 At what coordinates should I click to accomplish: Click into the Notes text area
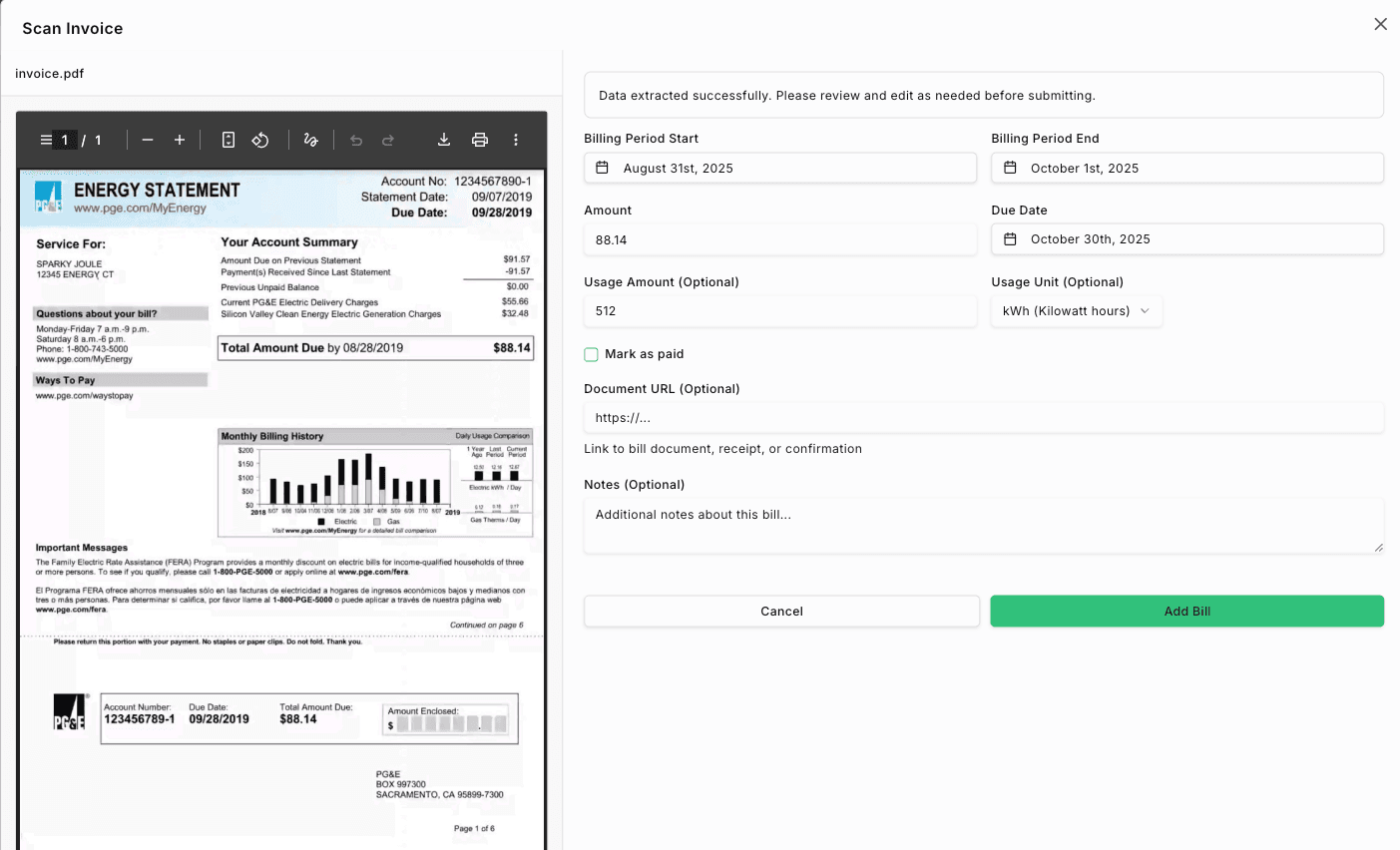983,526
